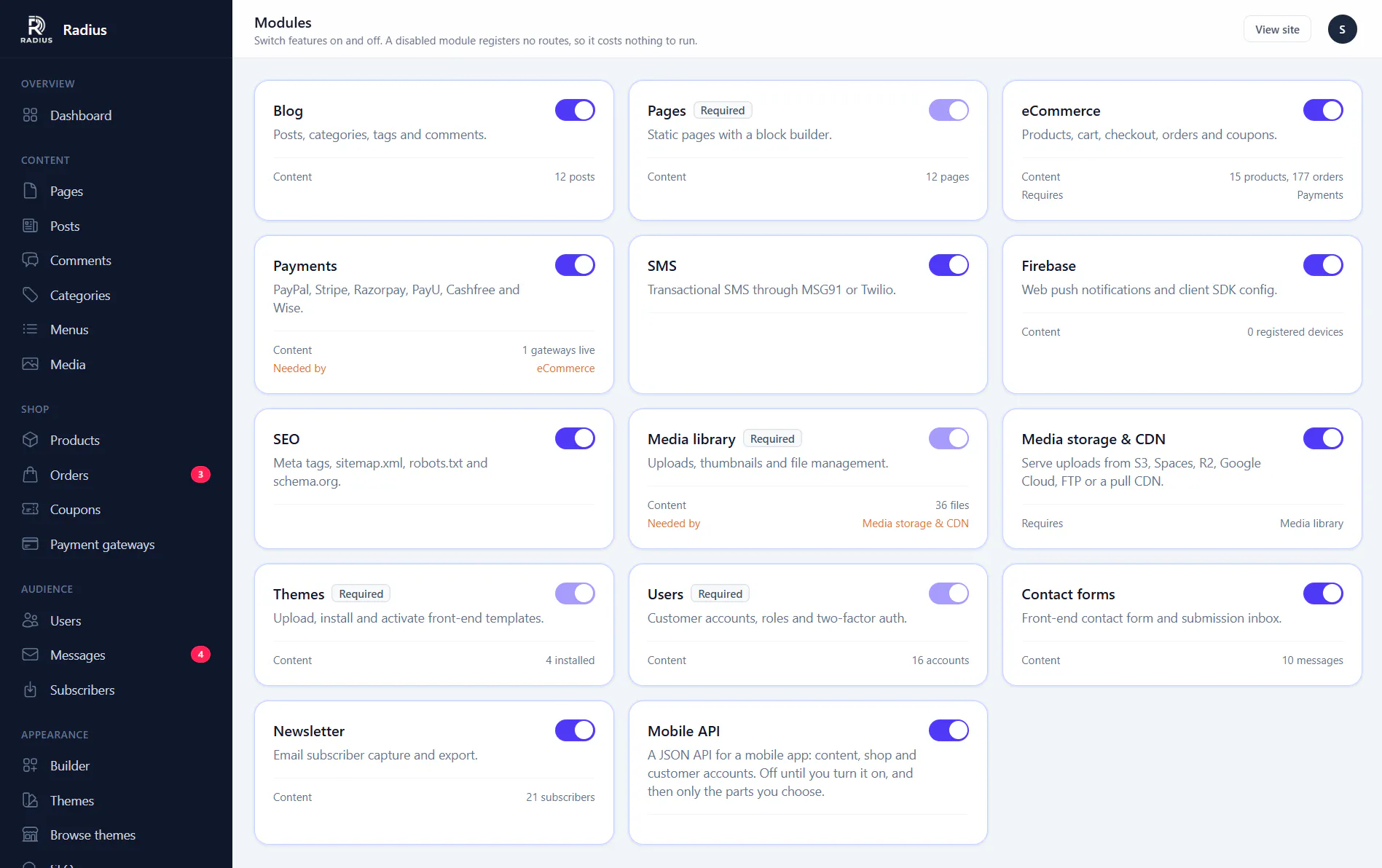Click the Pages document icon in sidebar
The image size is (1382, 868).
click(x=30, y=191)
